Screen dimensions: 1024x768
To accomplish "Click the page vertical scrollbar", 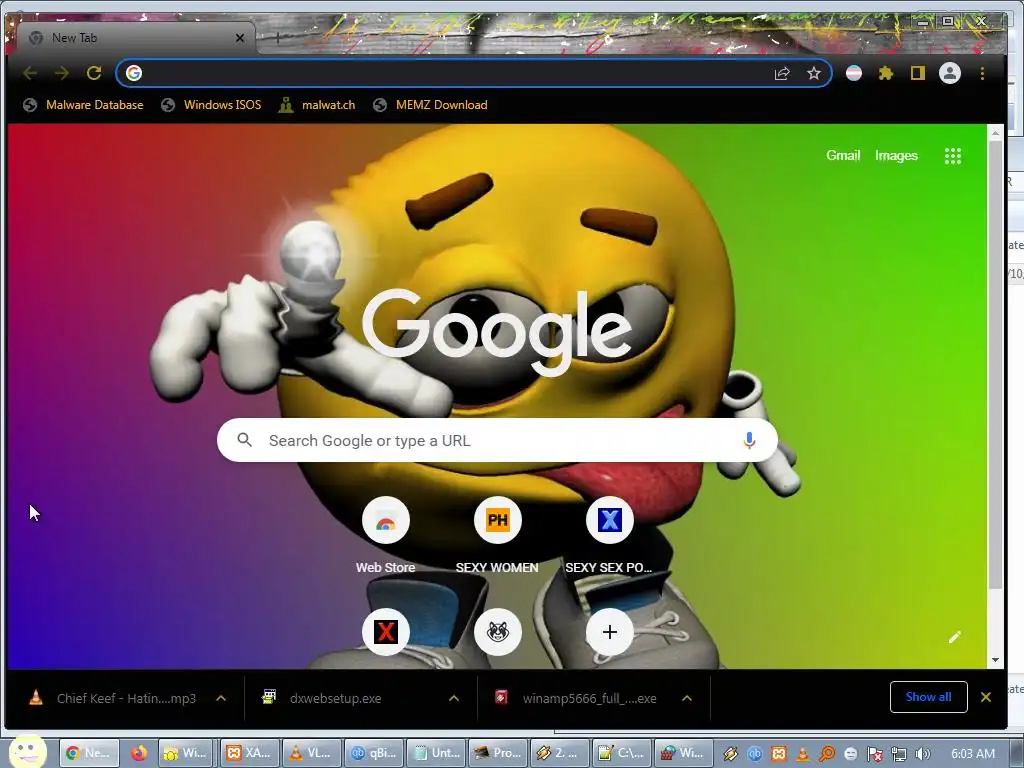I will pos(995,366).
